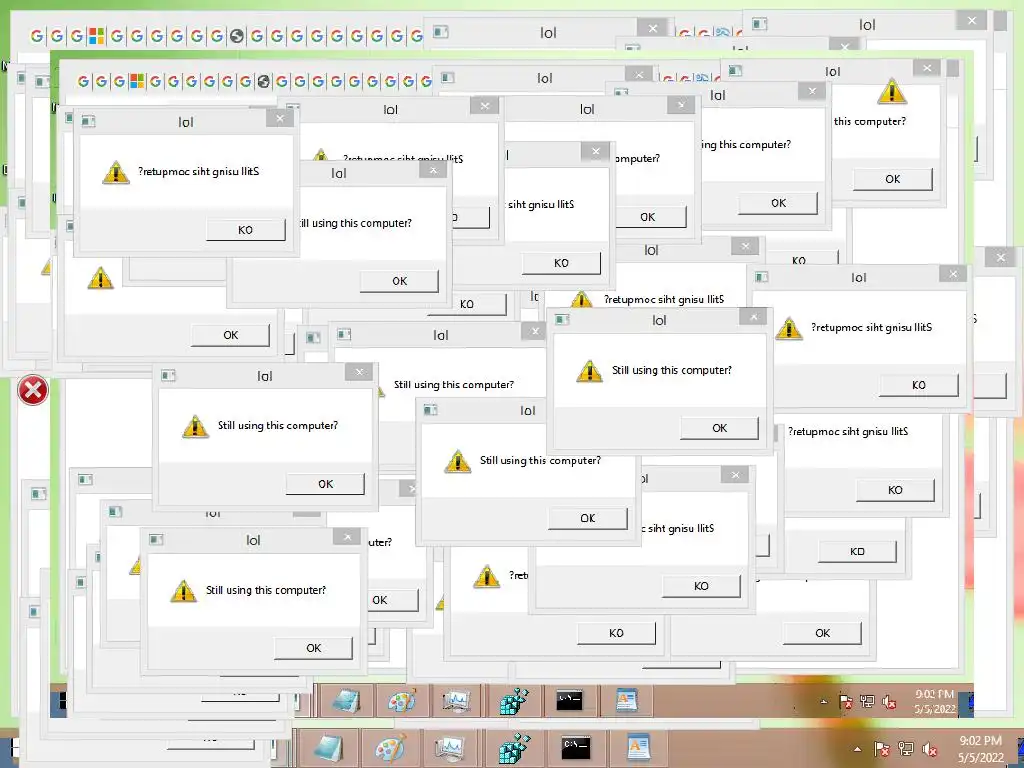Image resolution: width=1024 pixels, height=768 pixels.
Task: Click KO under the iconless '?retupmoc siht gnisu llitS' text
Action: 895,490
